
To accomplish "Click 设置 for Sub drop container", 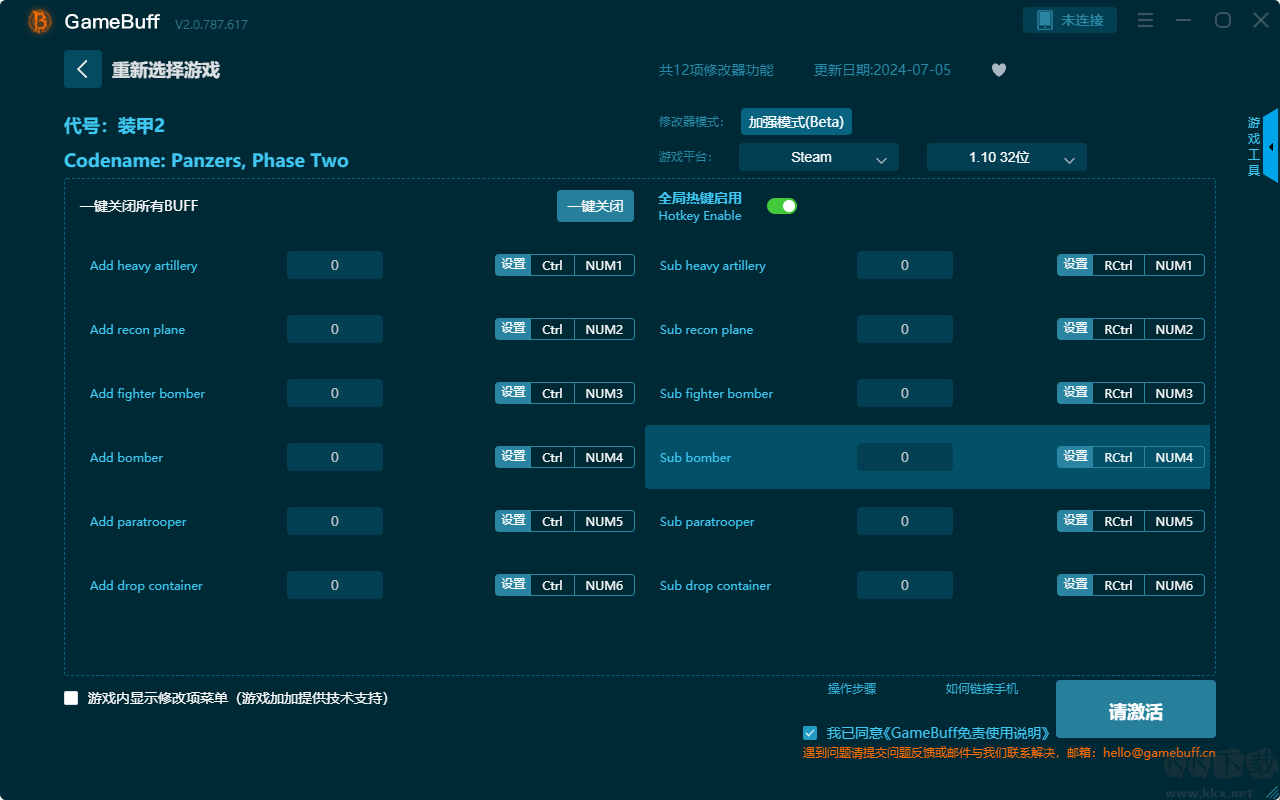I will click(x=1075, y=585).
